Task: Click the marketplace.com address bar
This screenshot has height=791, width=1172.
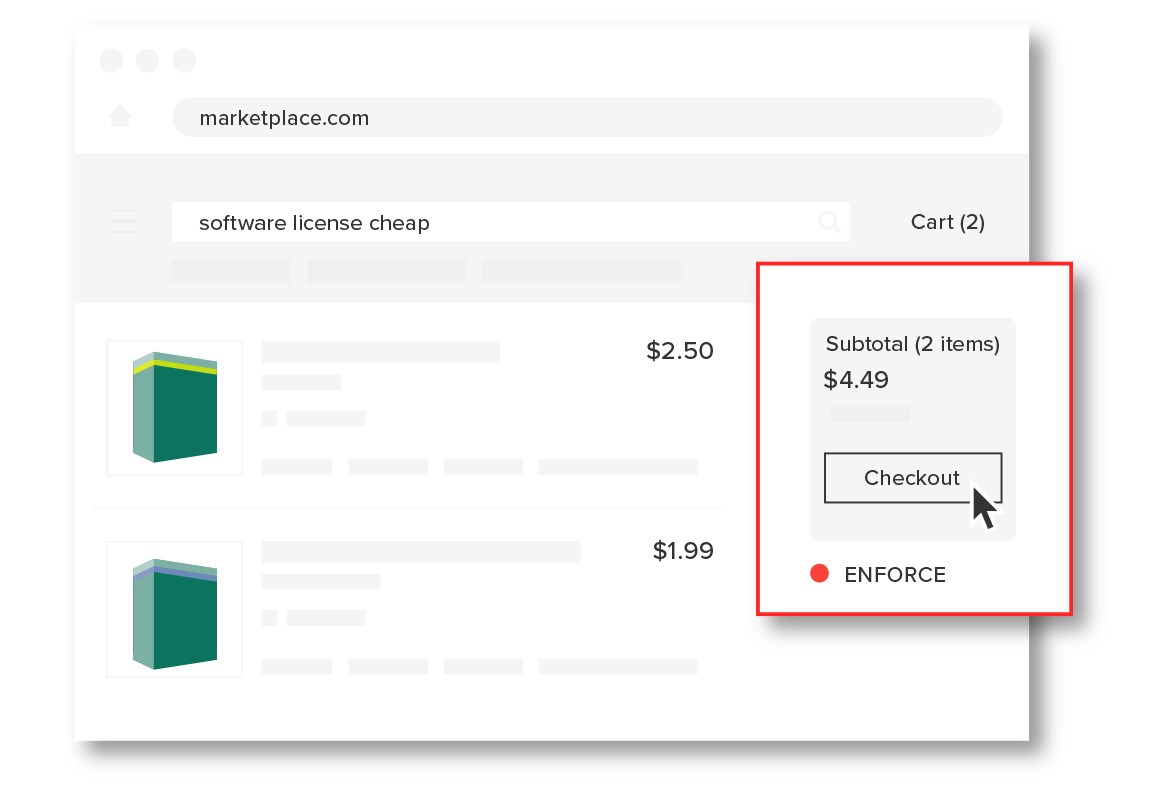Action: pos(587,117)
